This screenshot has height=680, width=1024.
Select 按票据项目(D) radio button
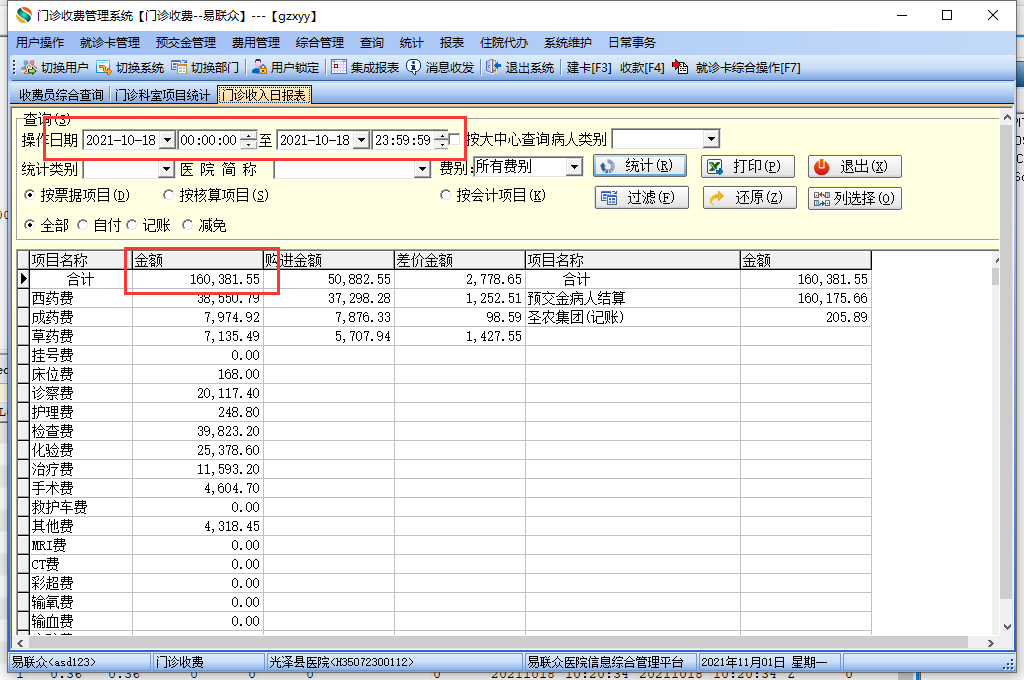pos(29,195)
